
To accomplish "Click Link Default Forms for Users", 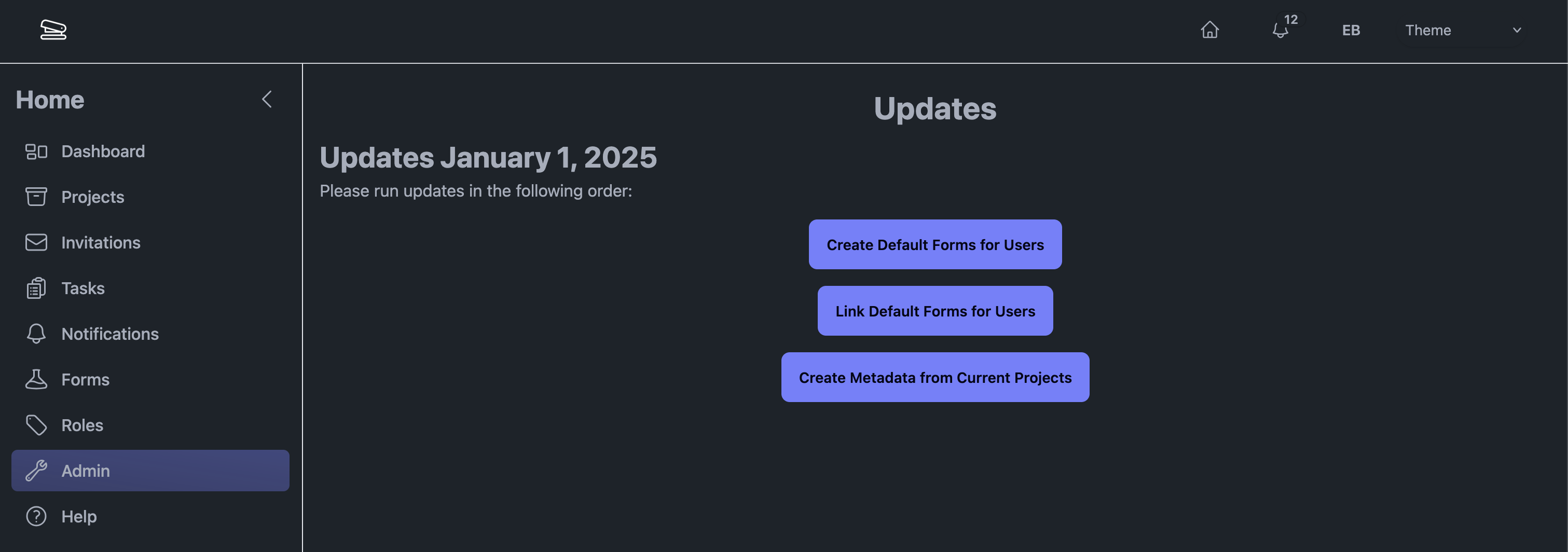I will [x=935, y=311].
